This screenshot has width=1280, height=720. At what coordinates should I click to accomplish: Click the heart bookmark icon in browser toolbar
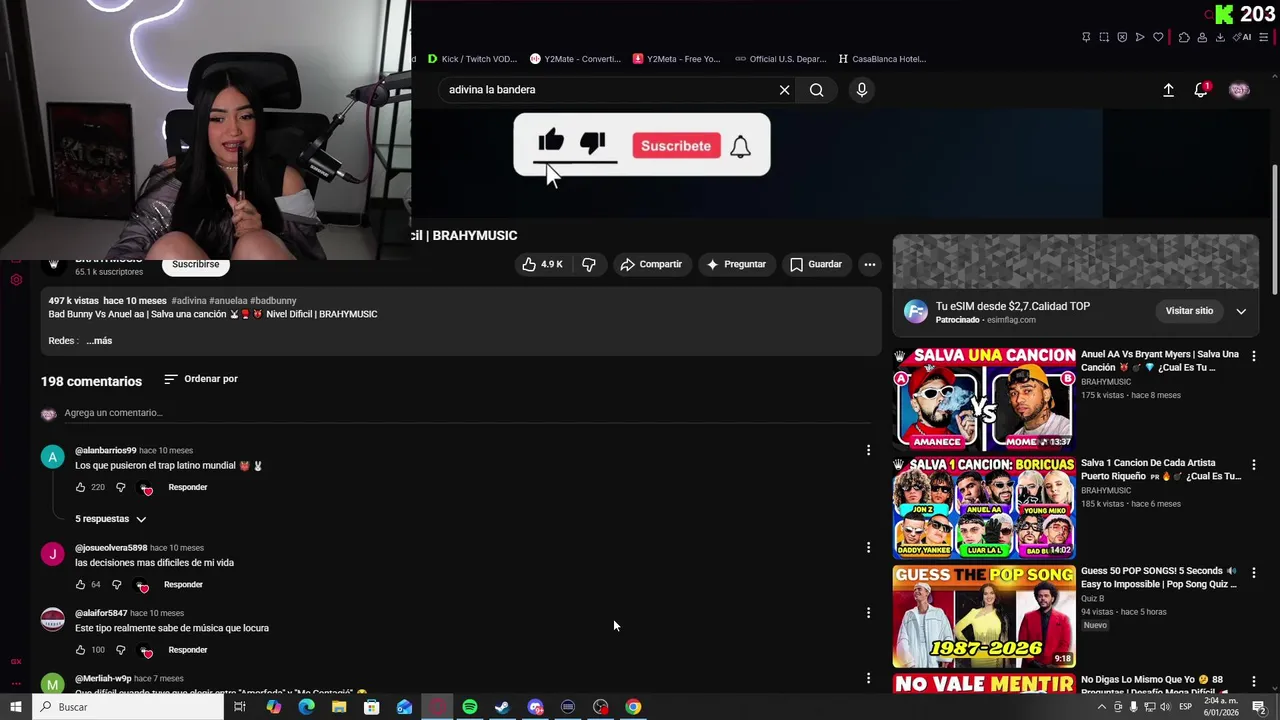[x=1158, y=37]
